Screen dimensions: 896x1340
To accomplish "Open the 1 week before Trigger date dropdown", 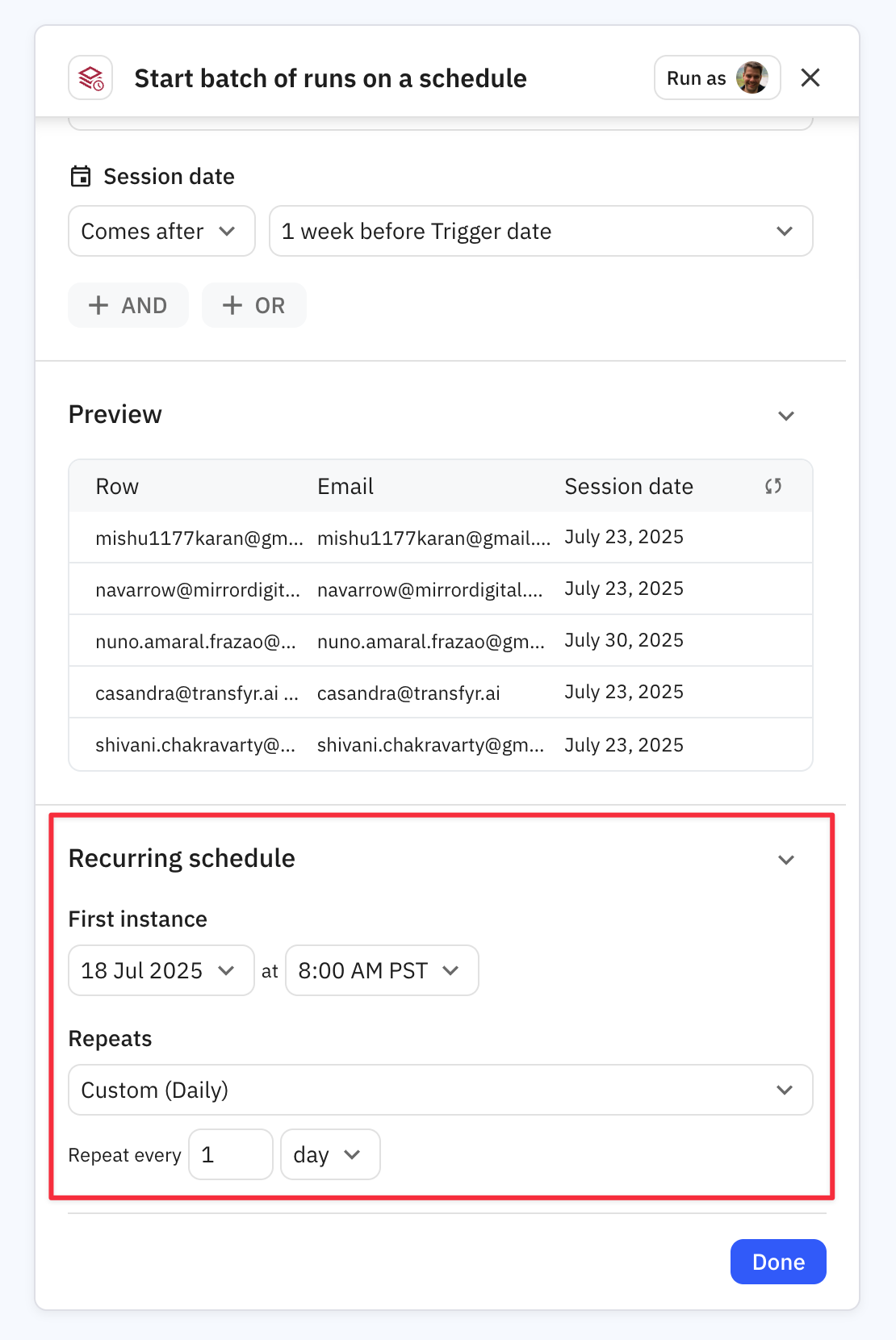I will (x=540, y=232).
